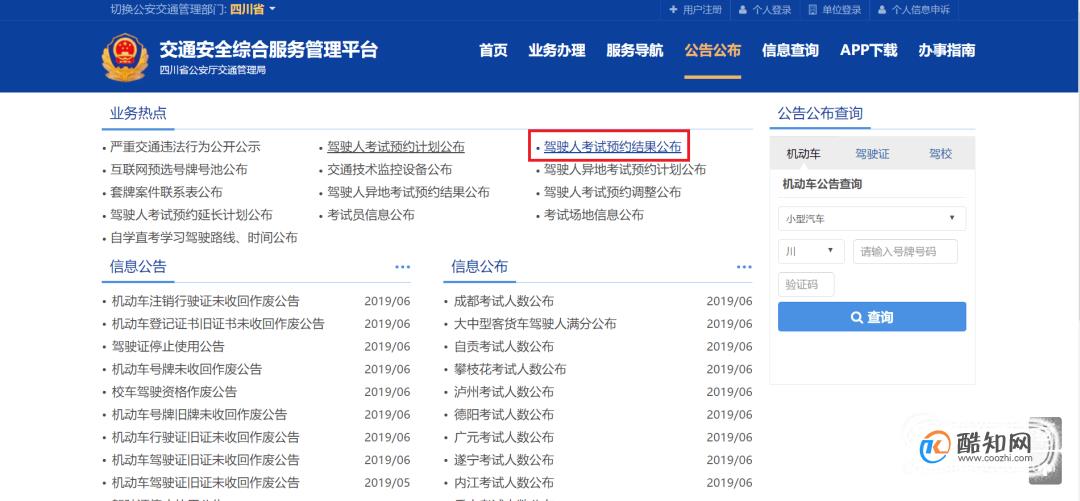
Task: Go to 首页 navigation item
Action: [x=493, y=50]
